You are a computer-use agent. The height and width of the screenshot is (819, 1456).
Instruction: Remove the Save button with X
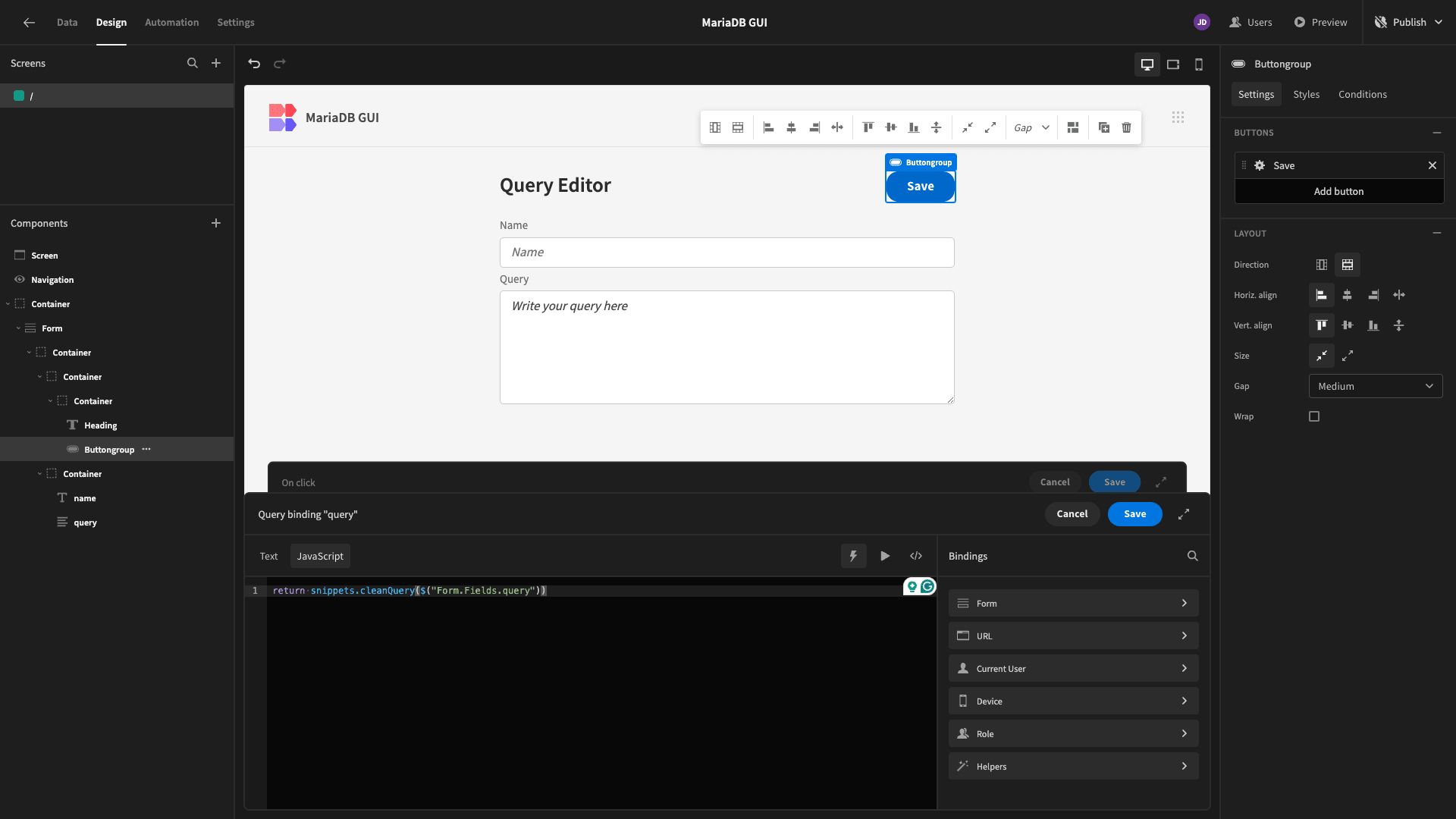[x=1432, y=165]
